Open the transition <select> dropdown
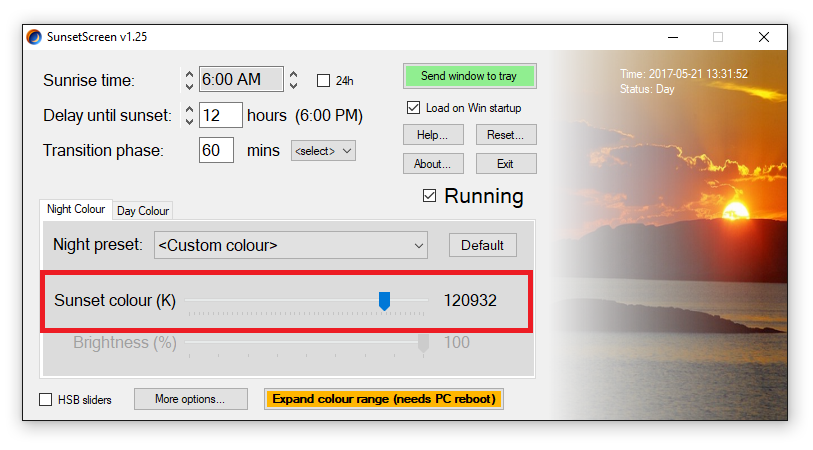The height and width of the screenshot is (450, 813). tap(323, 151)
